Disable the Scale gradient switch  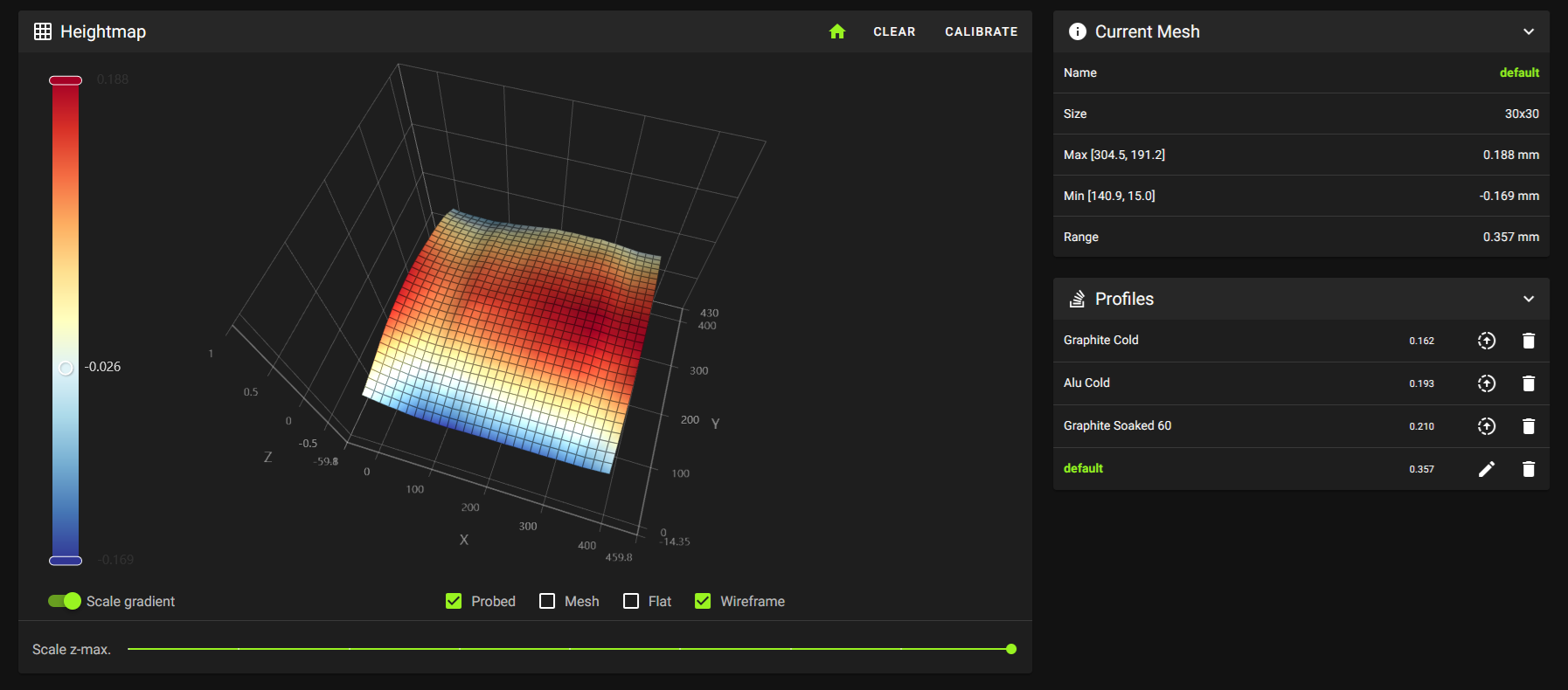65,601
